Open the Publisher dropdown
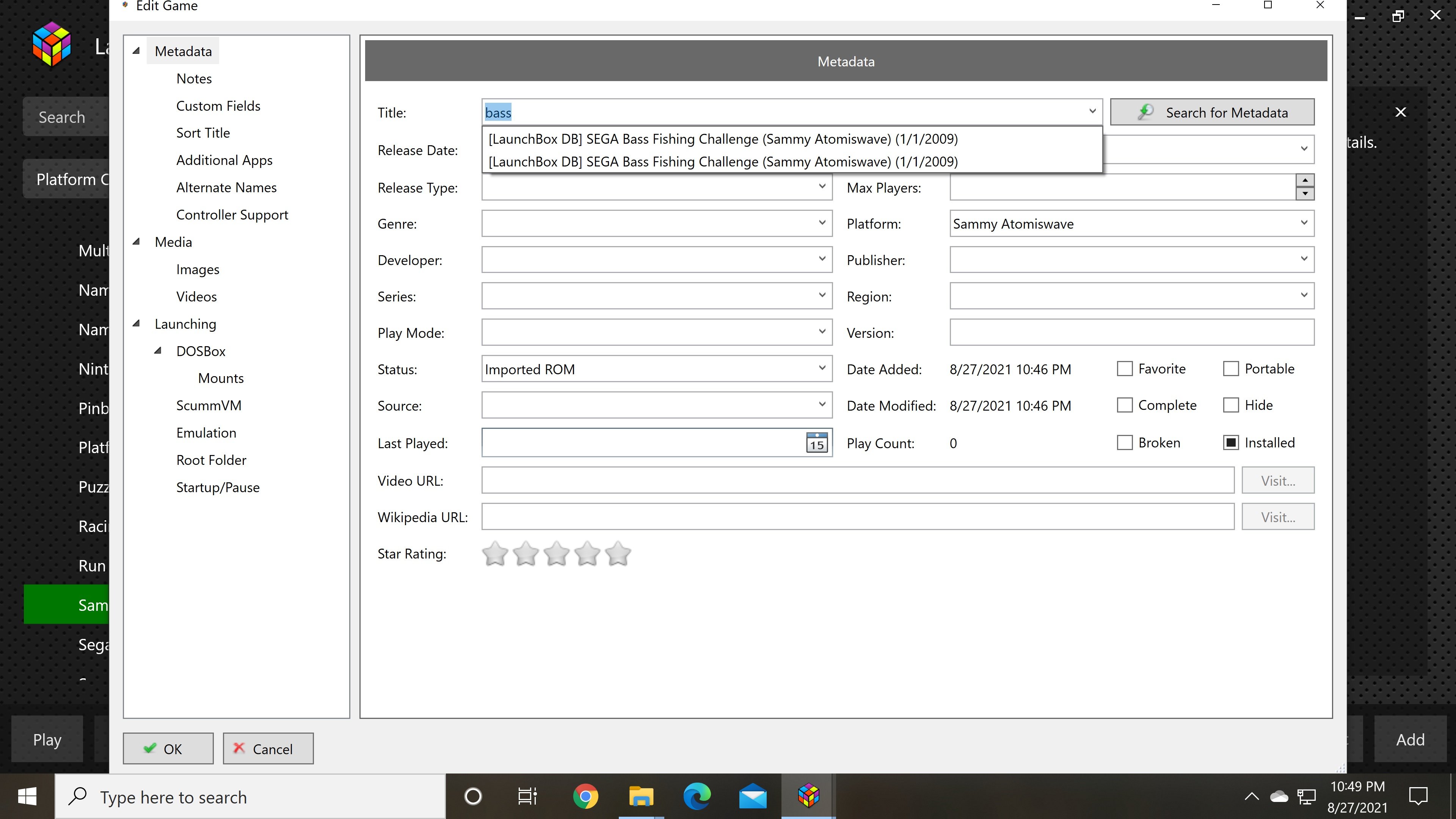Viewport: 1456px width, 819px height. [x=1304, y=259]
